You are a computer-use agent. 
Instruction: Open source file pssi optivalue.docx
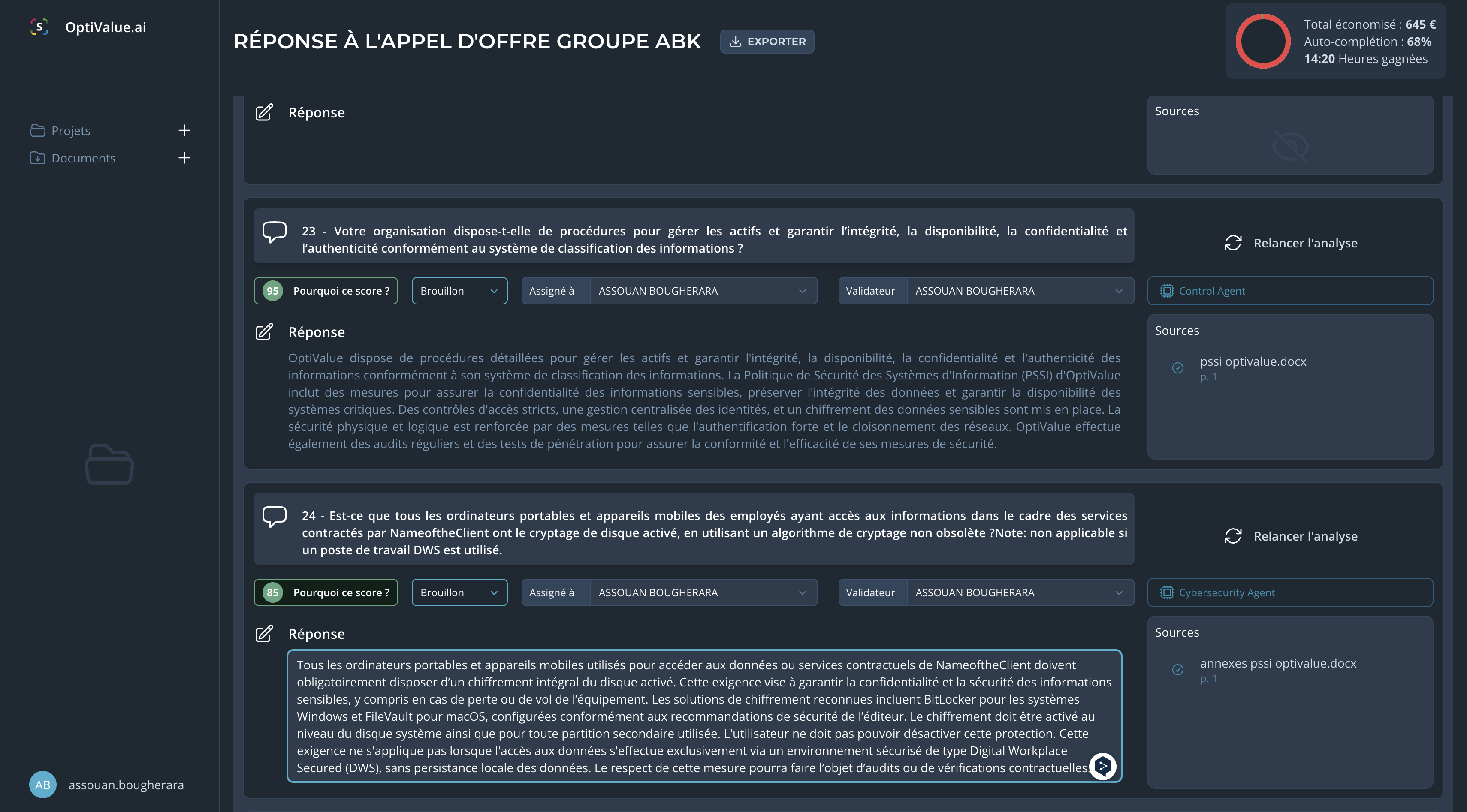[x=1253, y=361]
